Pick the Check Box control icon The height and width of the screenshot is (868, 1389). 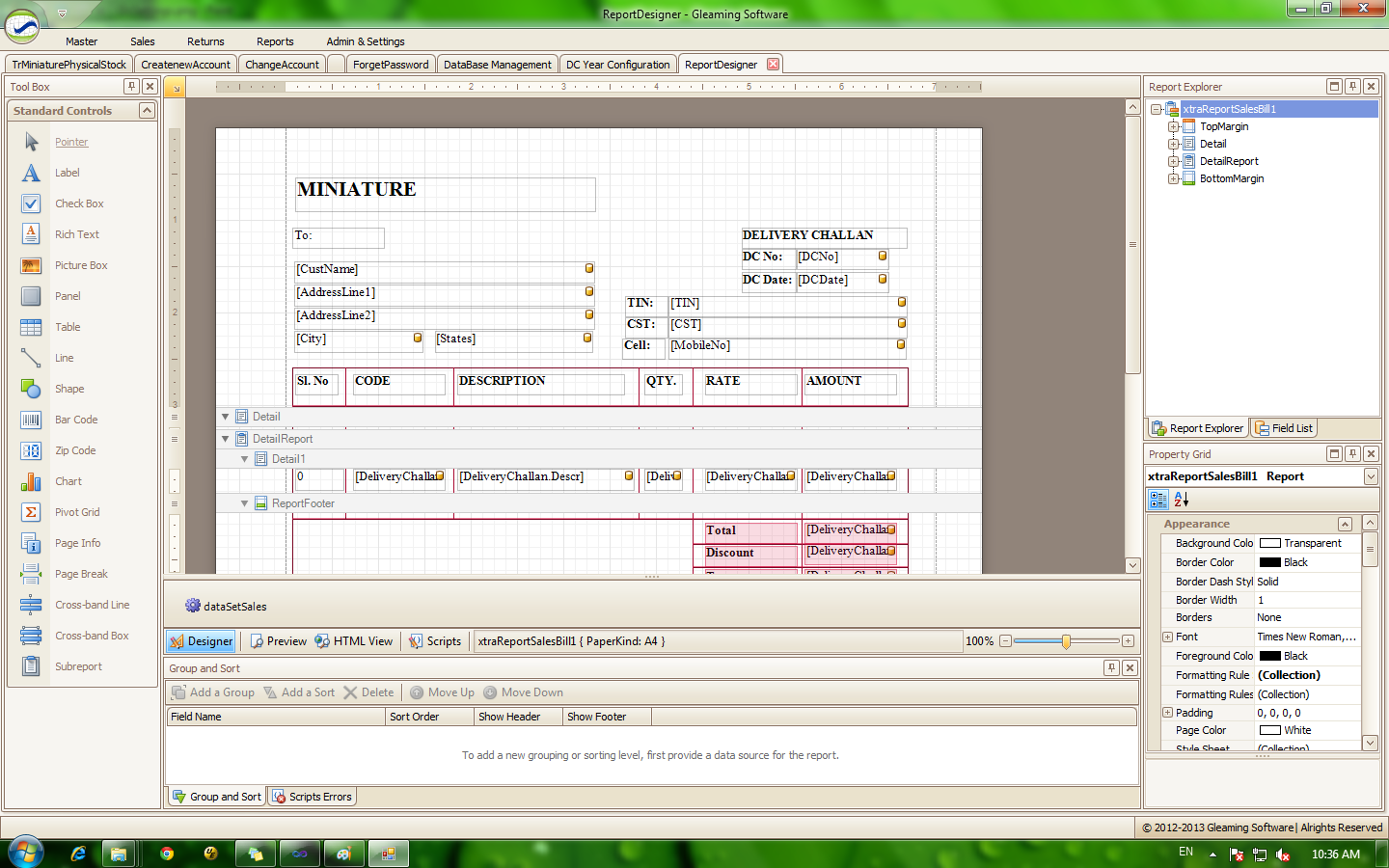31,203
